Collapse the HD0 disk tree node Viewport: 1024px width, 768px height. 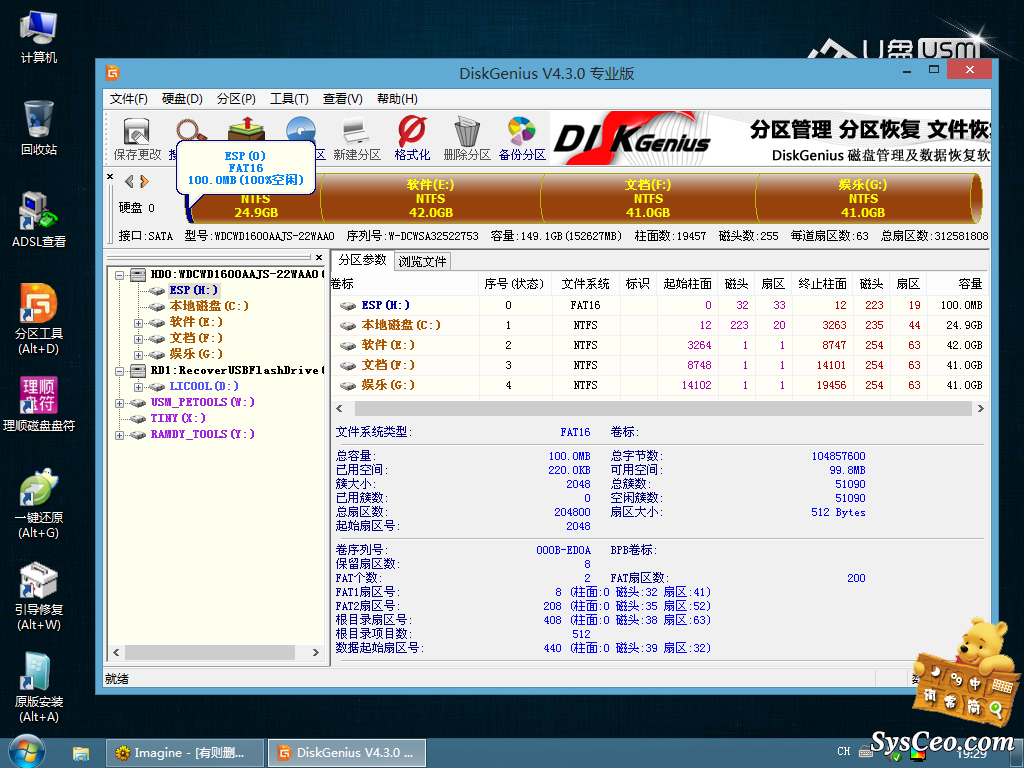120,275
